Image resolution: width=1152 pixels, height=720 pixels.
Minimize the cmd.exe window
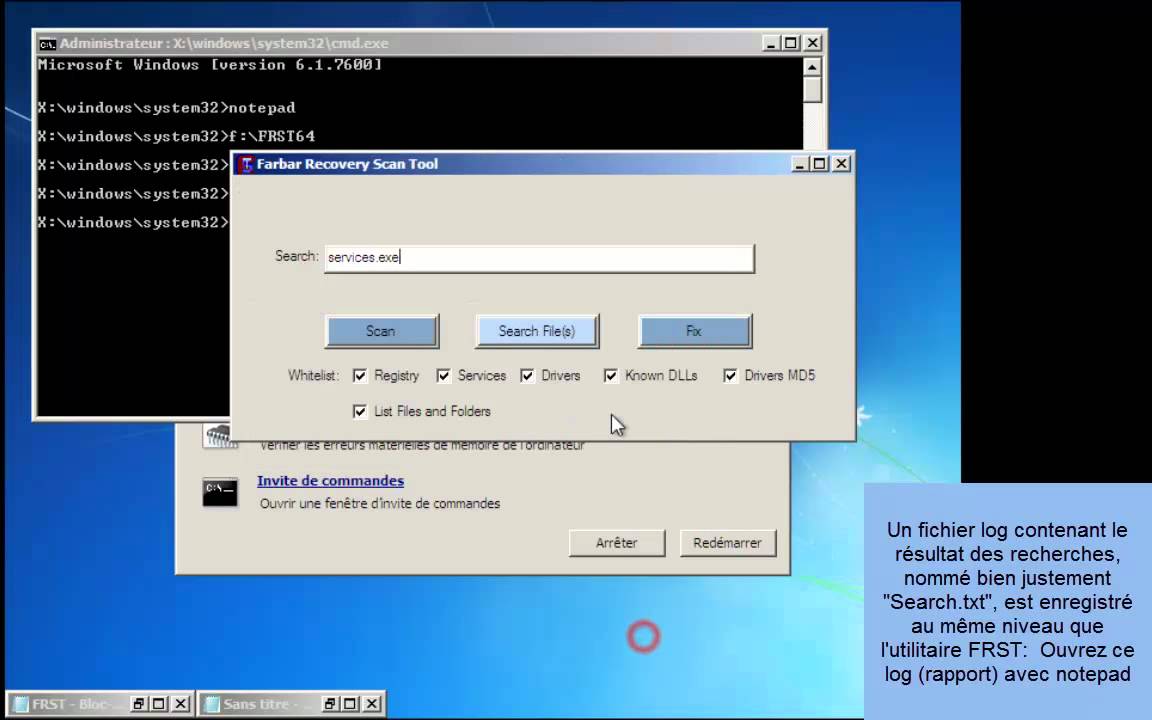[771, 43]
